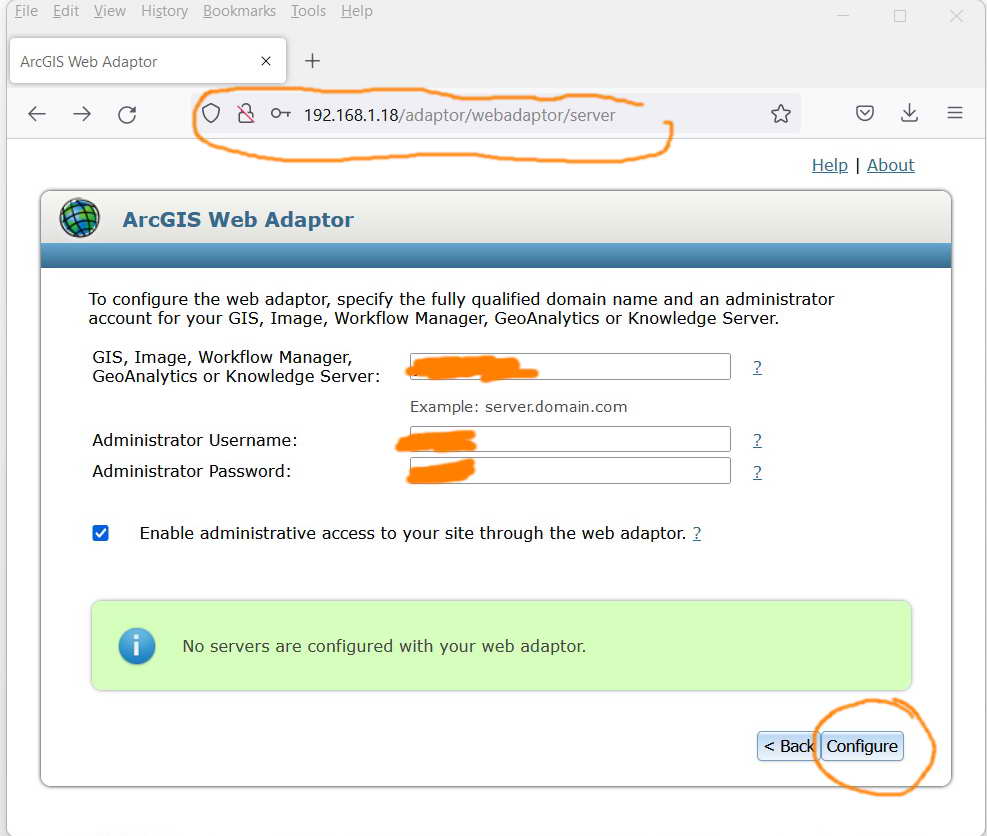987x836 pixels.
Task: Maximize the browser window
Action: tap(900, 16)
